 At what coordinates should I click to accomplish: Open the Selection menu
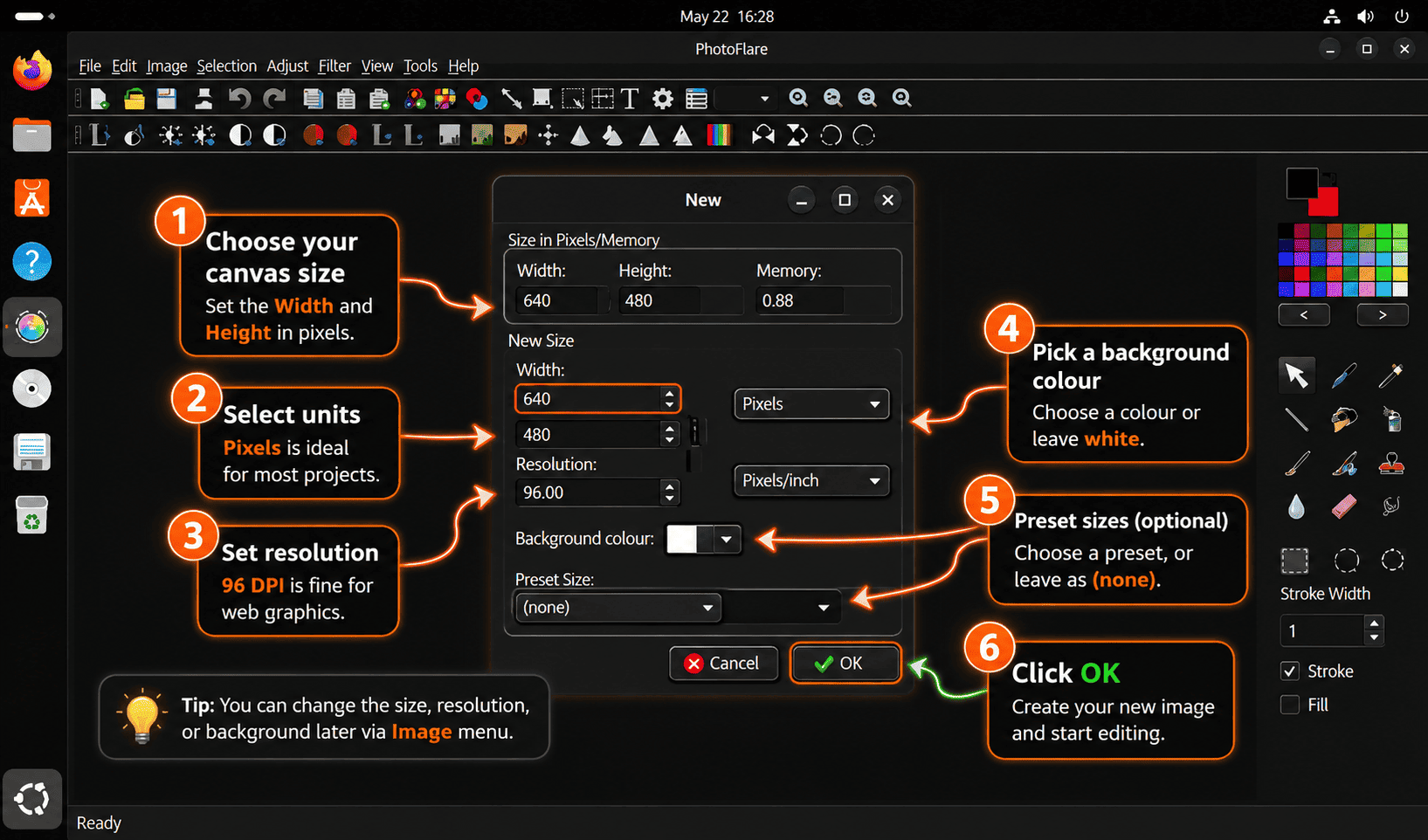(x=227, y=66)
